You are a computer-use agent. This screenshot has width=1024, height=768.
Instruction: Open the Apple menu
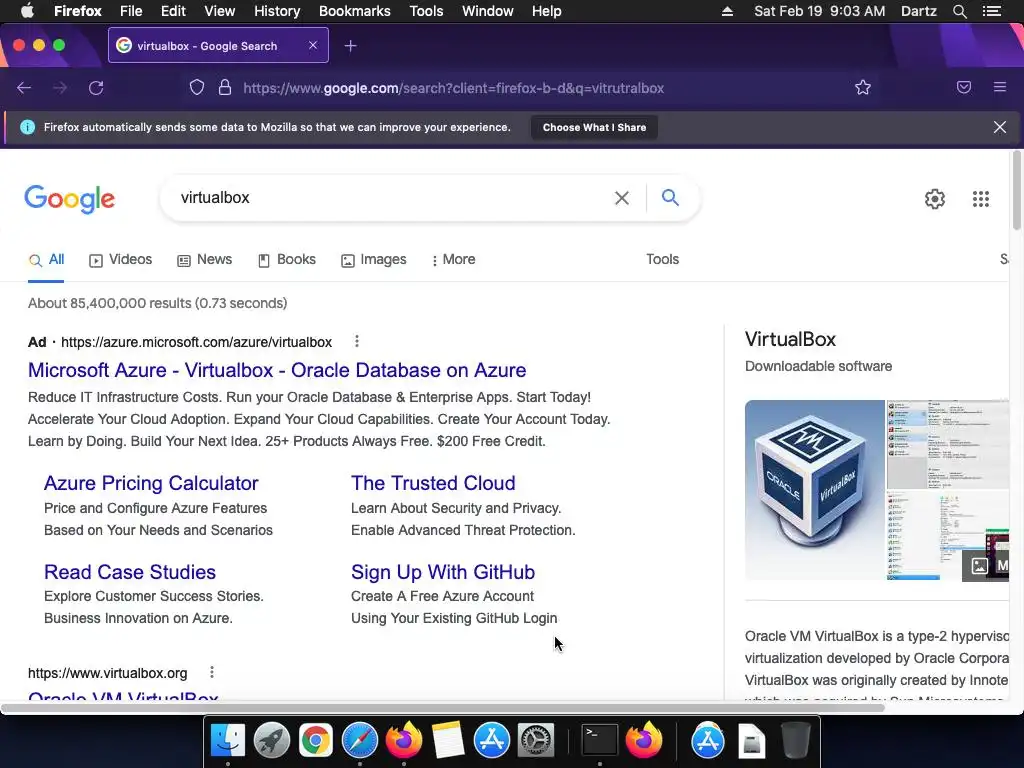[27, 11]
